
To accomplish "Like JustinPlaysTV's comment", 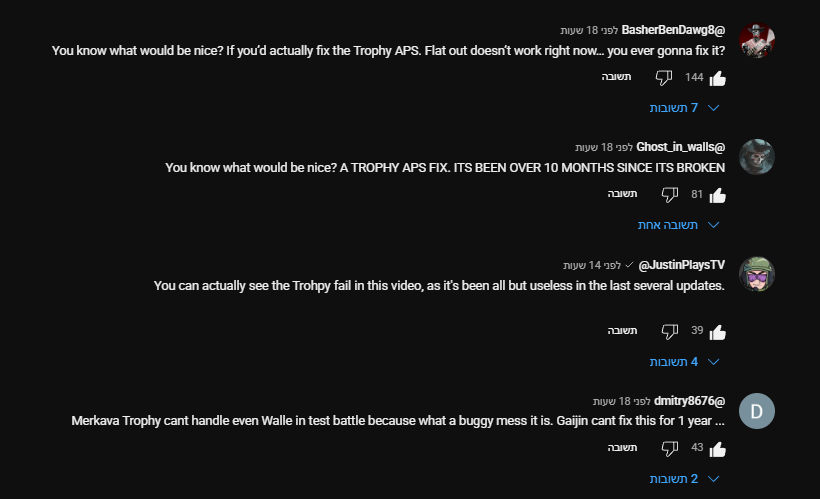I will point(717,331).
